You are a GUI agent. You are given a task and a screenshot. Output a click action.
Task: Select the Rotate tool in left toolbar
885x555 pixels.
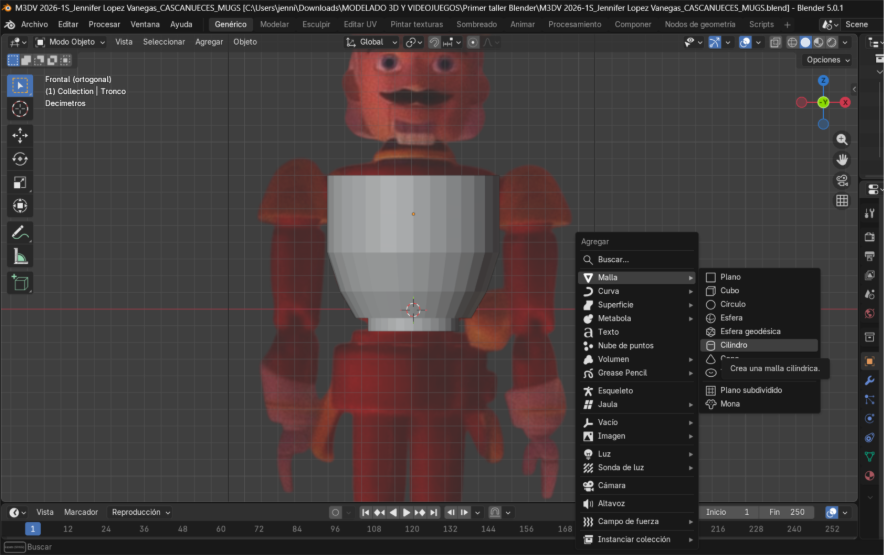click(x=20, y=159)
